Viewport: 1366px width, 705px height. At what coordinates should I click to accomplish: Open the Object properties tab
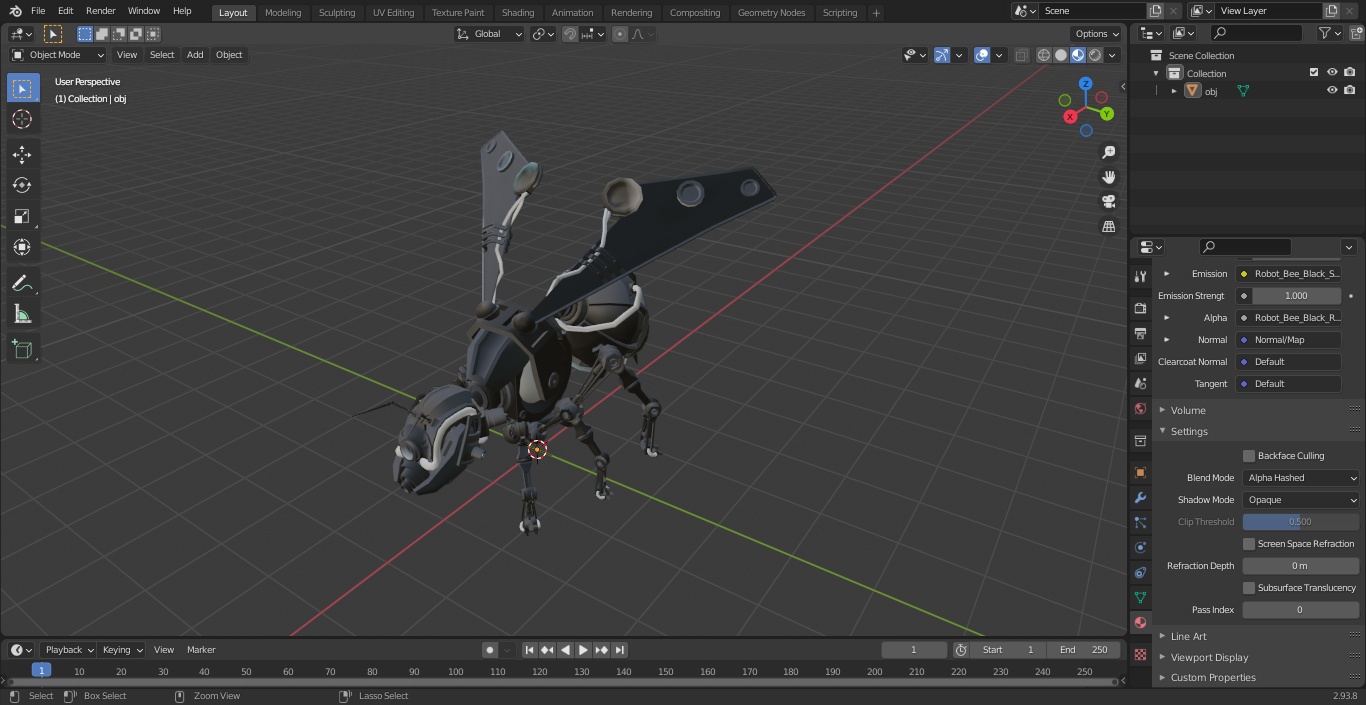click(1140, 472)
